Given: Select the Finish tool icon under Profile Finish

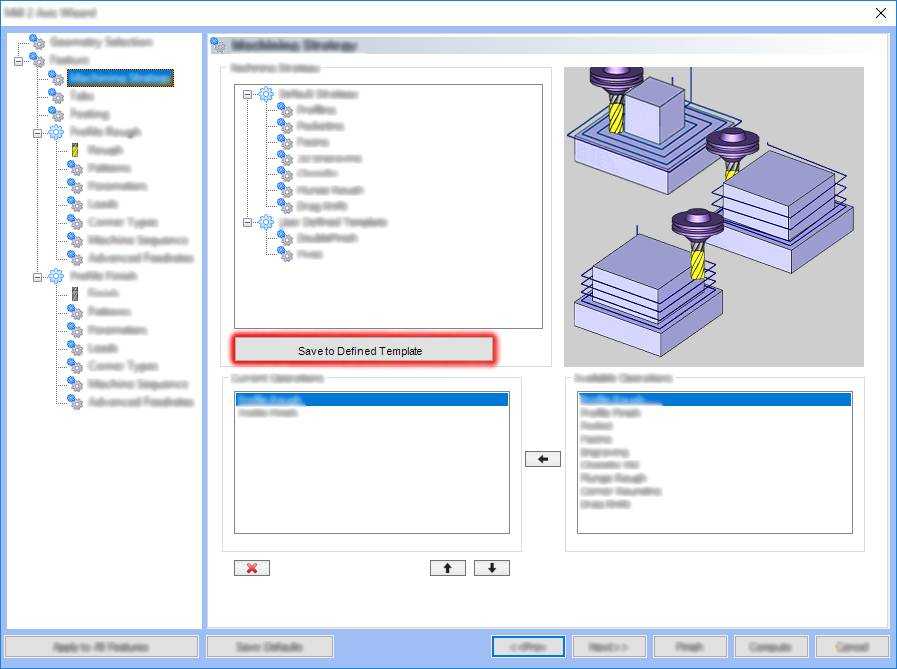Looking at the screenshot, I should pos(74,294).
